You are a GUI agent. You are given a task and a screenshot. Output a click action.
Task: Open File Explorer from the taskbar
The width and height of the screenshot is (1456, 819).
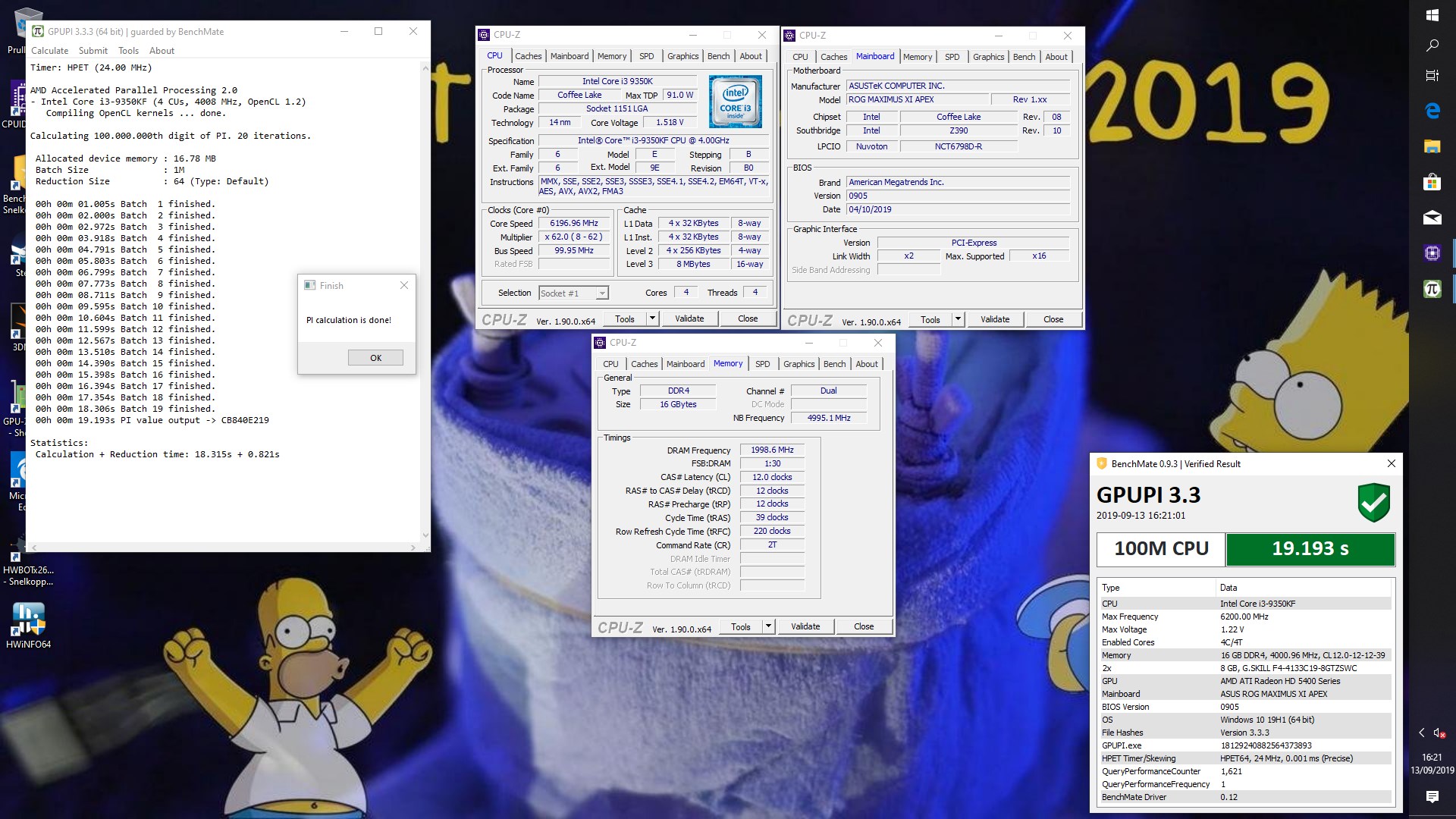1432,146
